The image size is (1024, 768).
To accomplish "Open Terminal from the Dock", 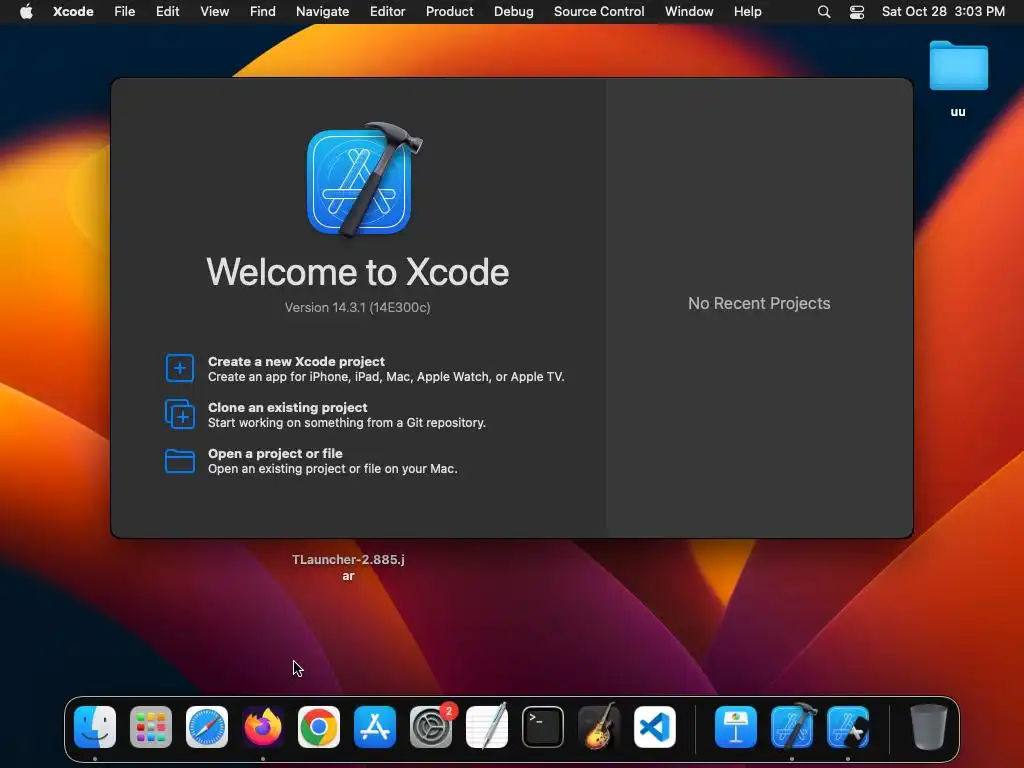I will (543, 727).
